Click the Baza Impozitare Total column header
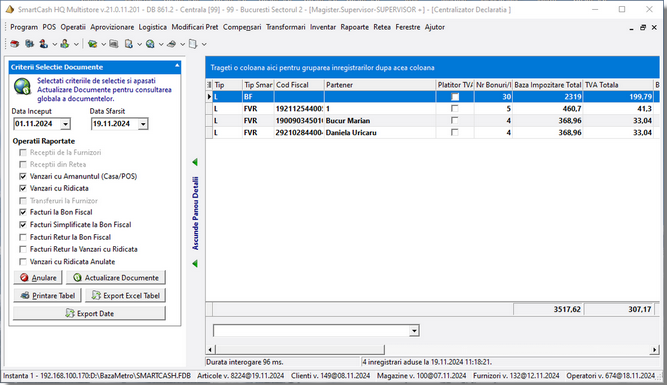 click(547, 85)
